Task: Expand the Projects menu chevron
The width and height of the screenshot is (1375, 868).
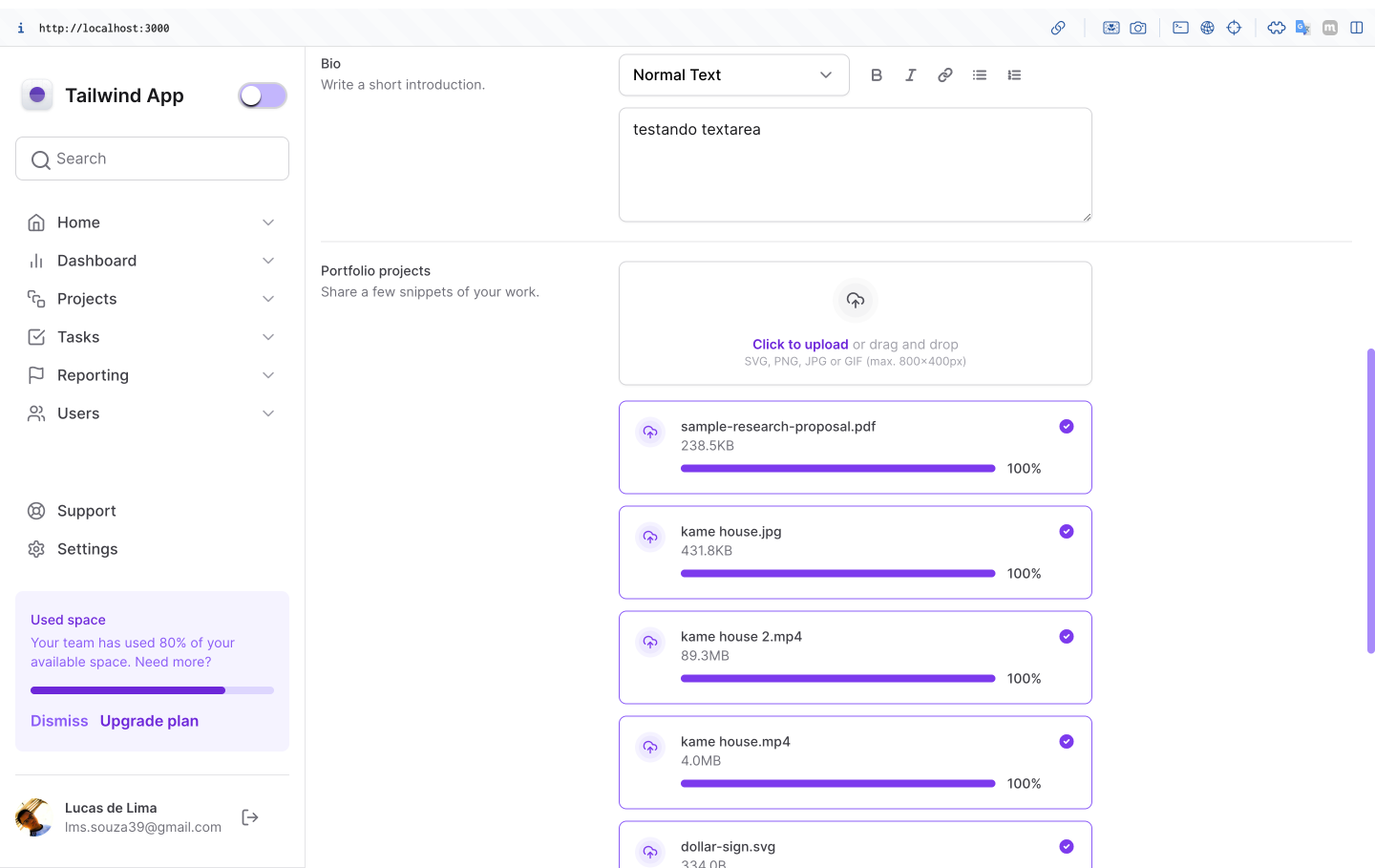Action: (268, 299)
